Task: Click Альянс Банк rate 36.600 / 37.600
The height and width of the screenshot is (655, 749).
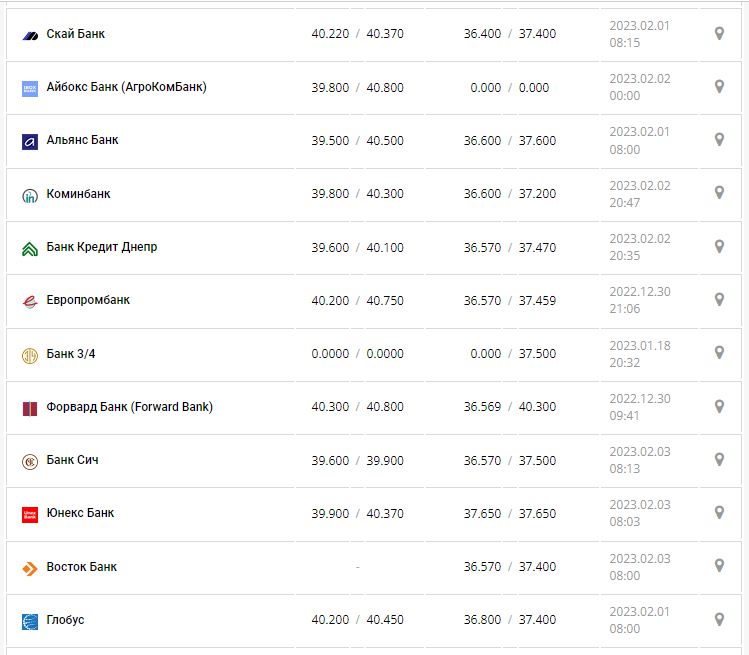Action: pyautogui.click(x=510, y=141)
